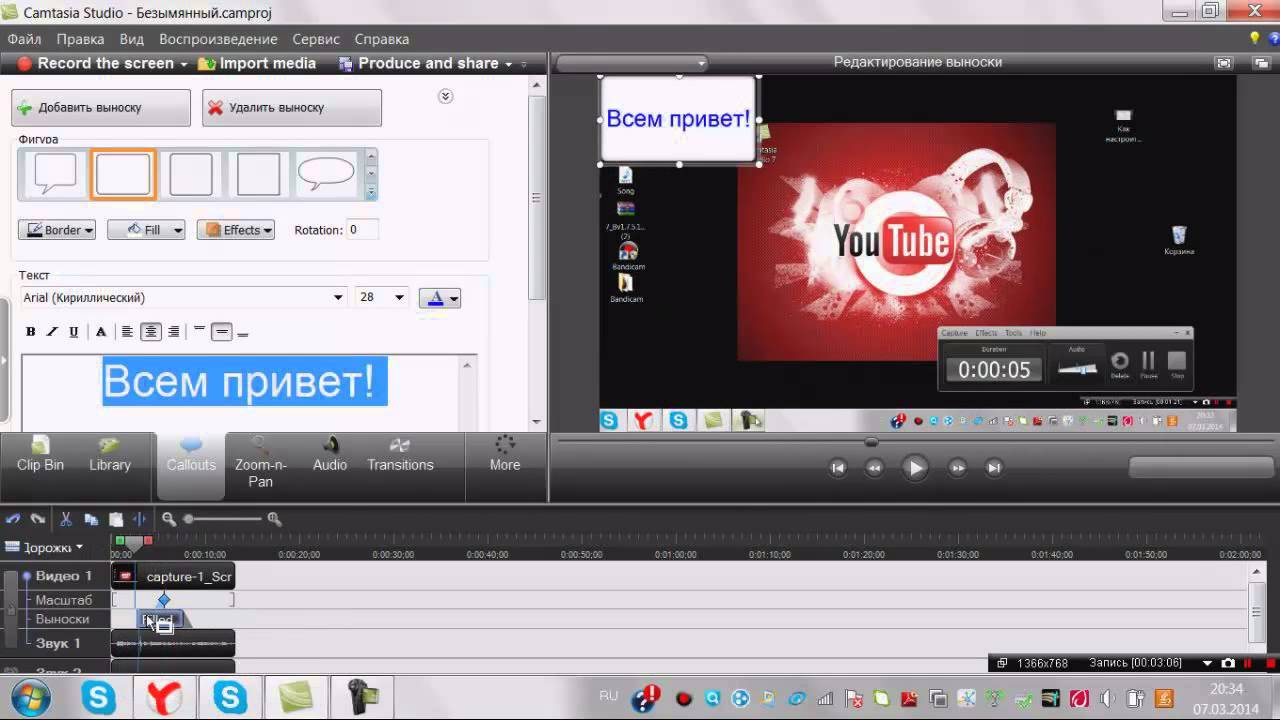
Task: Play the preview video
Action: [x=914, y=467]
